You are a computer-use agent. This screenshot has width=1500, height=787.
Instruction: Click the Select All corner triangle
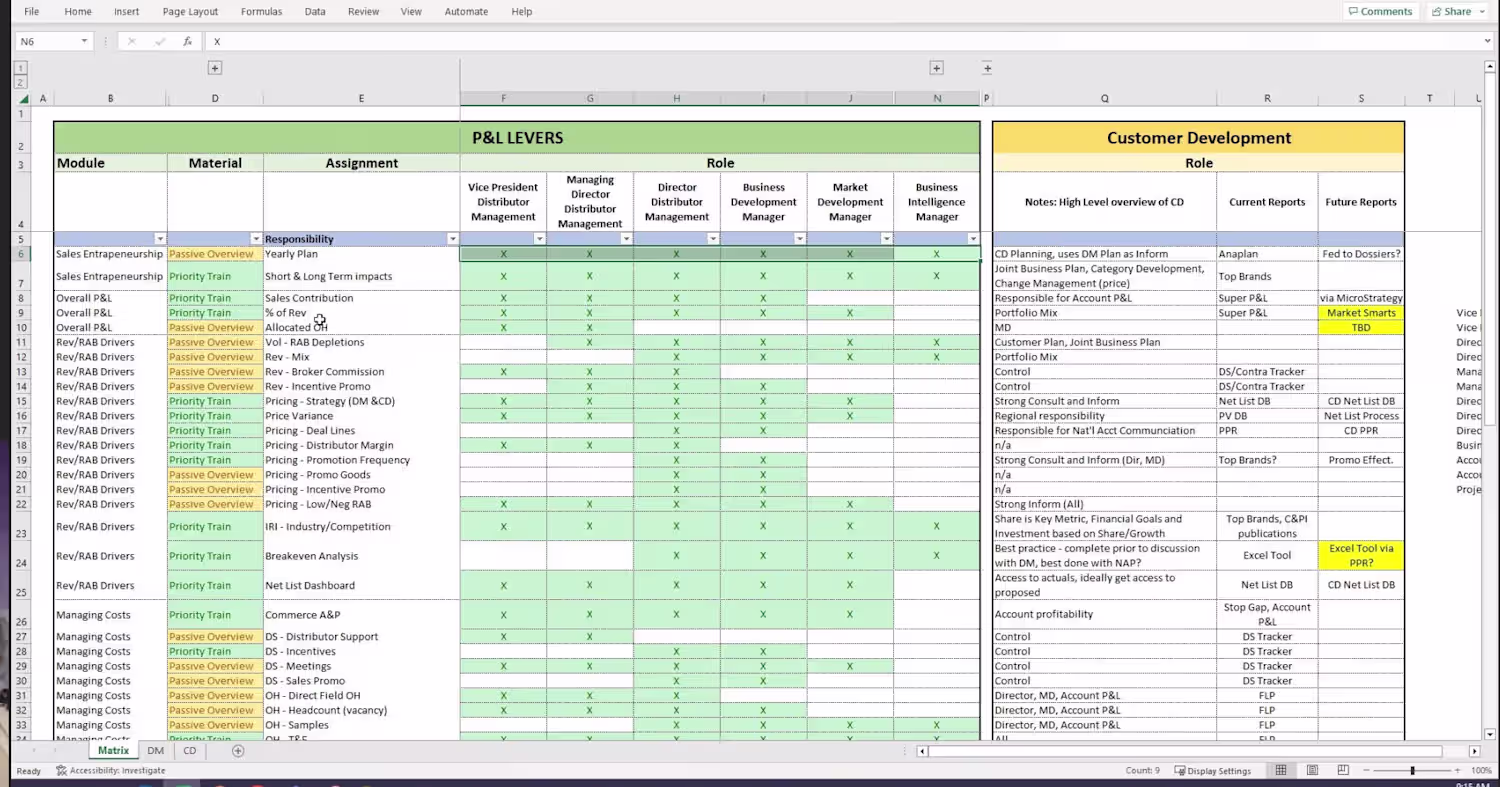point(24,99)
